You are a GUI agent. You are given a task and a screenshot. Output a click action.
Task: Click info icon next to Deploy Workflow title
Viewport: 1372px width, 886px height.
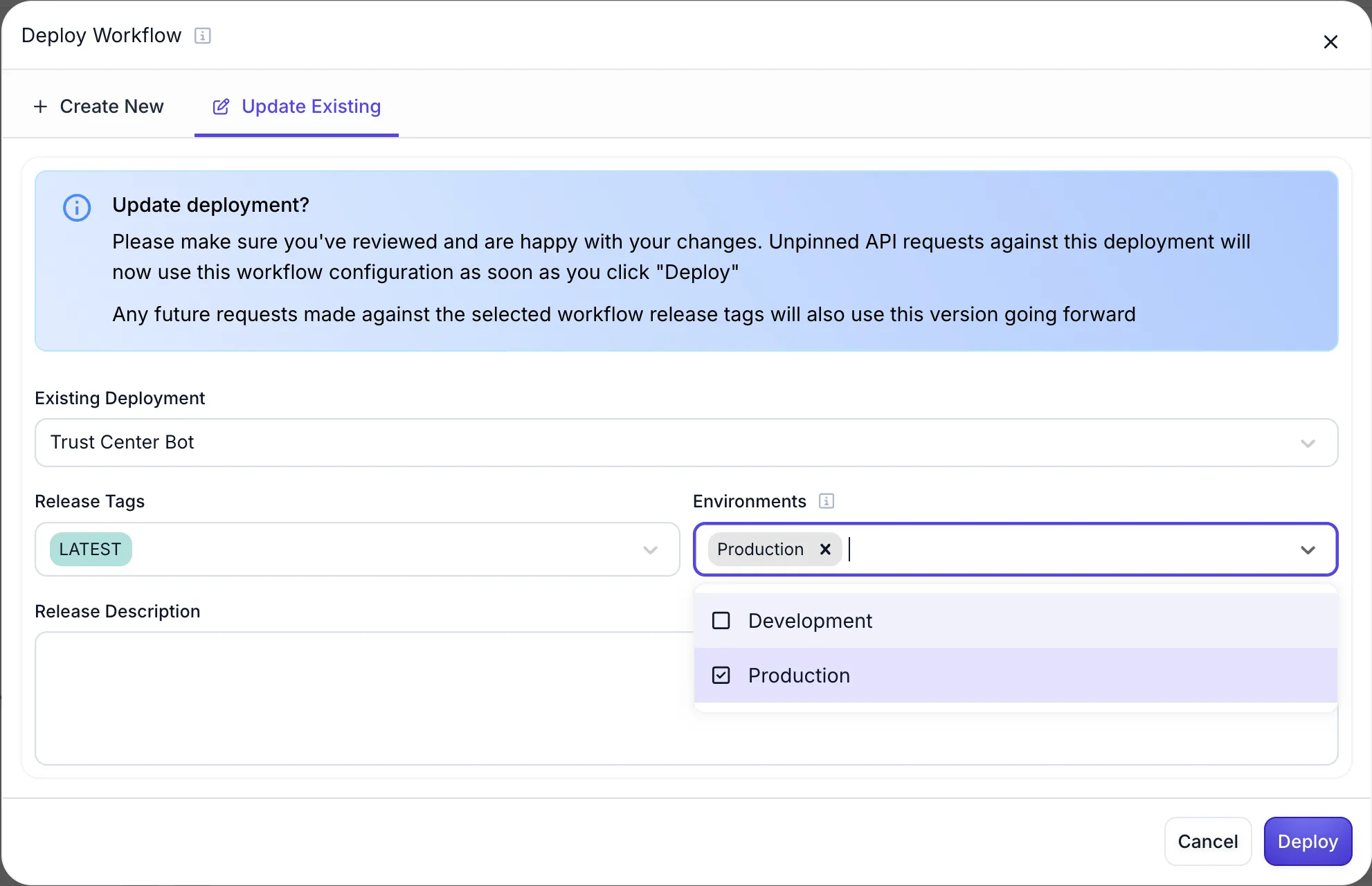tap(202, 35)
